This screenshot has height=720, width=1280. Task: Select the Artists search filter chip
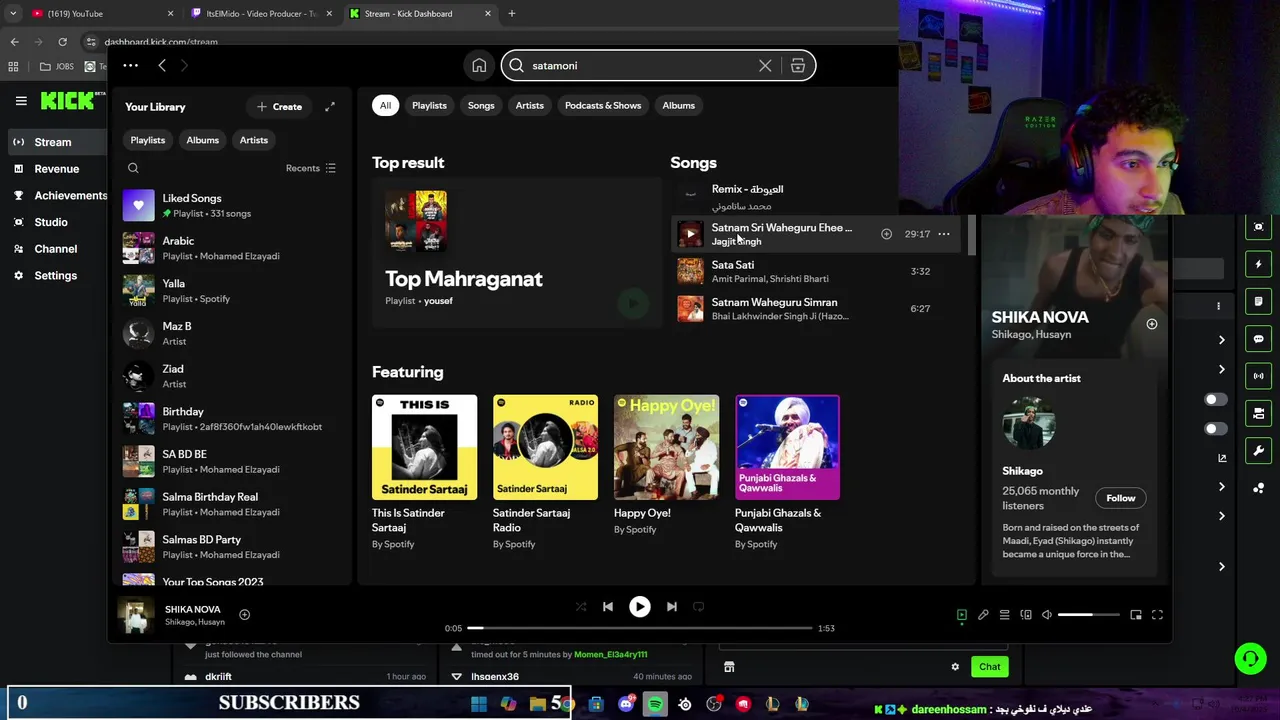pyautogui.click(x=529, y=105)
